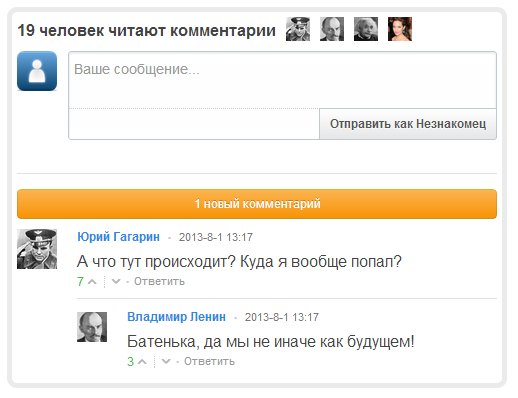Viewport: 518px width, 398px height.
Task: Upvote Владимир Ленин's reply
Action: pyautogui.click(x=142, y=362)
